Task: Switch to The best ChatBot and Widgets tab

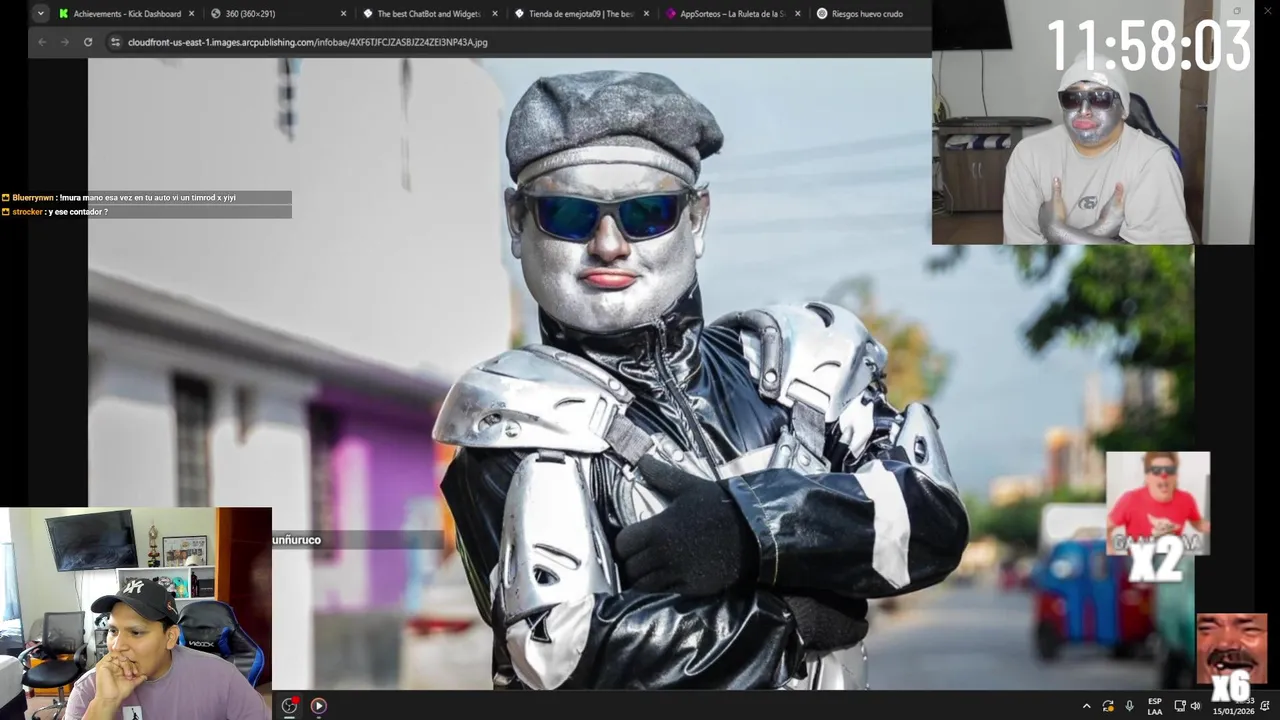Action: pos(429,14)
